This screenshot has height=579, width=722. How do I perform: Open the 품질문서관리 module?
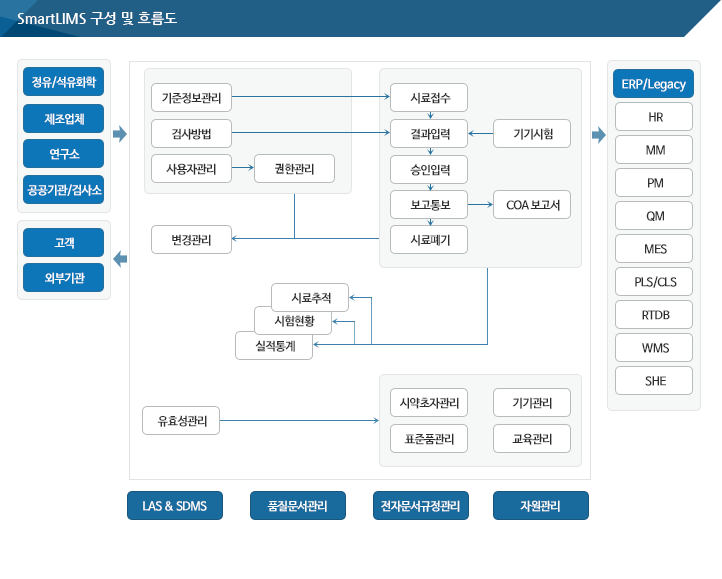(297, 506)
